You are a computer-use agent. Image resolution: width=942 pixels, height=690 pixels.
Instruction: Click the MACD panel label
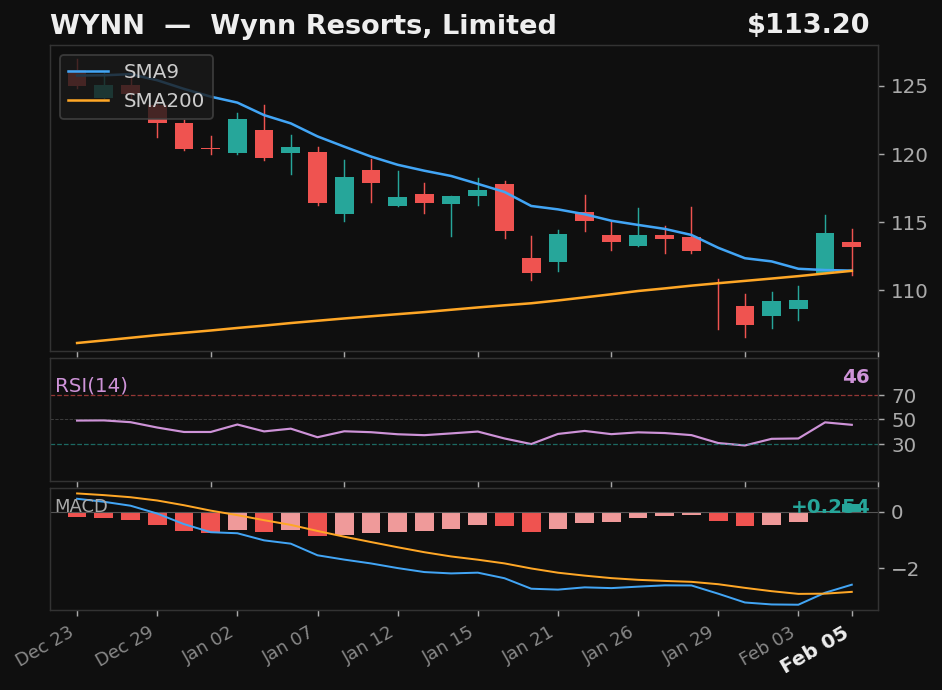81,506
